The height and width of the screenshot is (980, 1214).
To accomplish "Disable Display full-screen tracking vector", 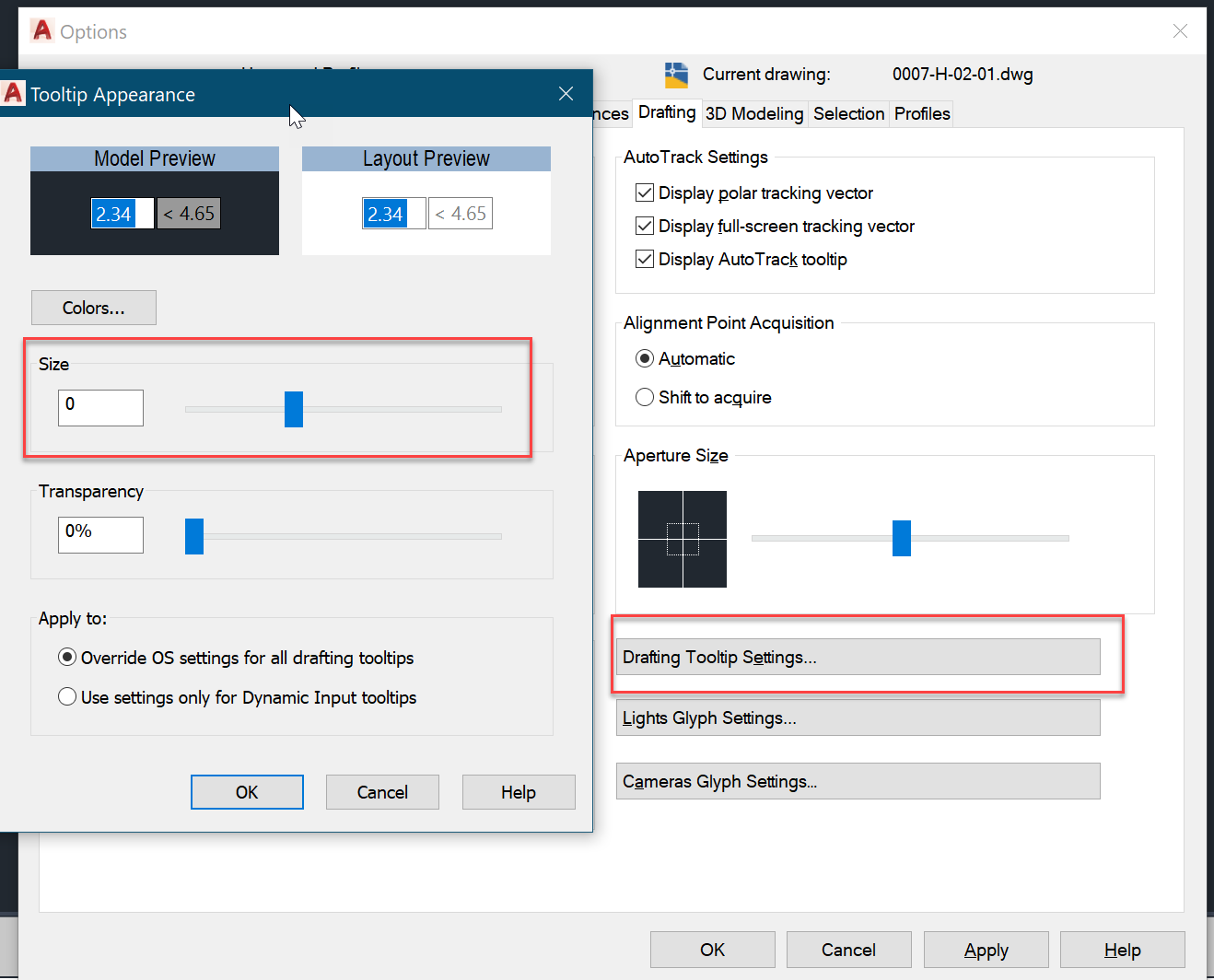I will click(x=645, y=226).
